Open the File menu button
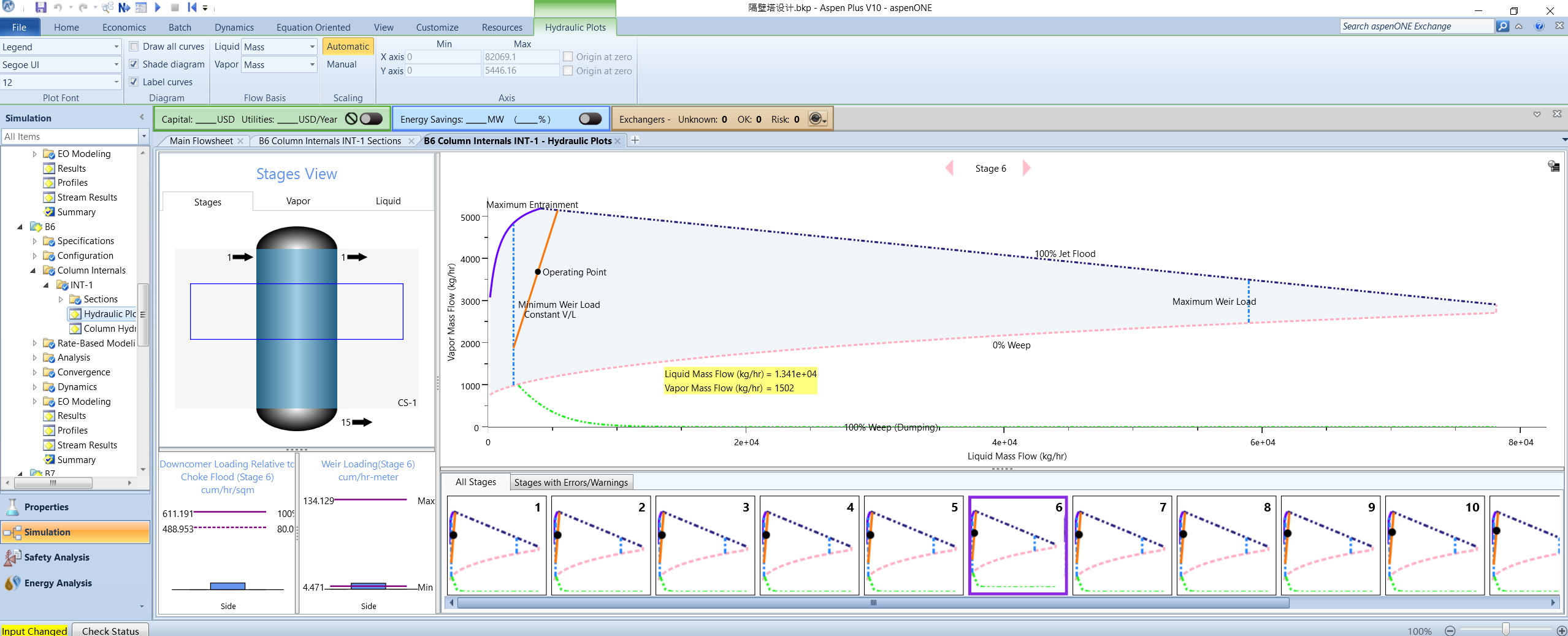The width and height of the screenshot is (1568, 636). coord(20,27)
